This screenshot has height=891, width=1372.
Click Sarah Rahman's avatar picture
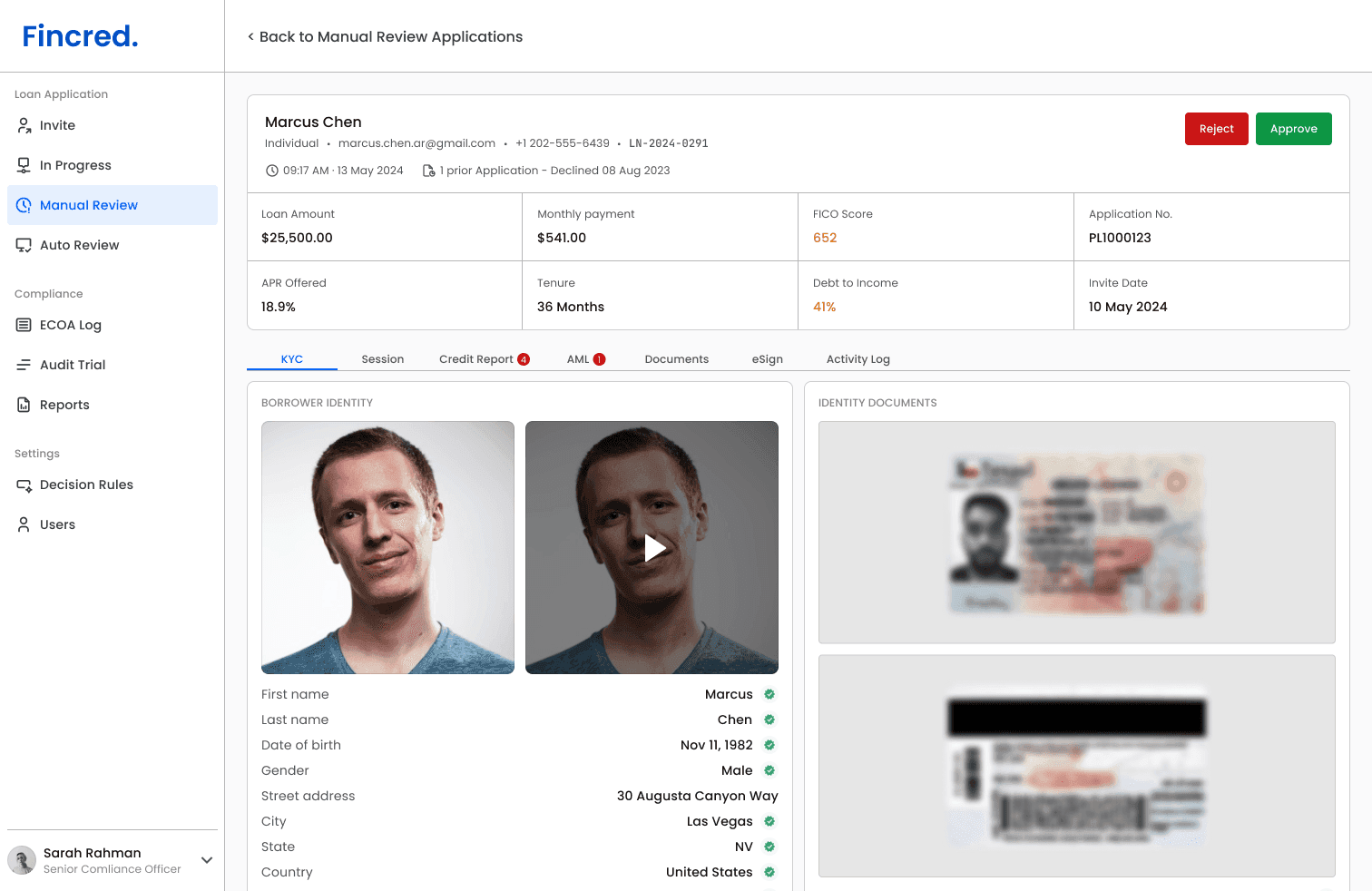(22, 860)
